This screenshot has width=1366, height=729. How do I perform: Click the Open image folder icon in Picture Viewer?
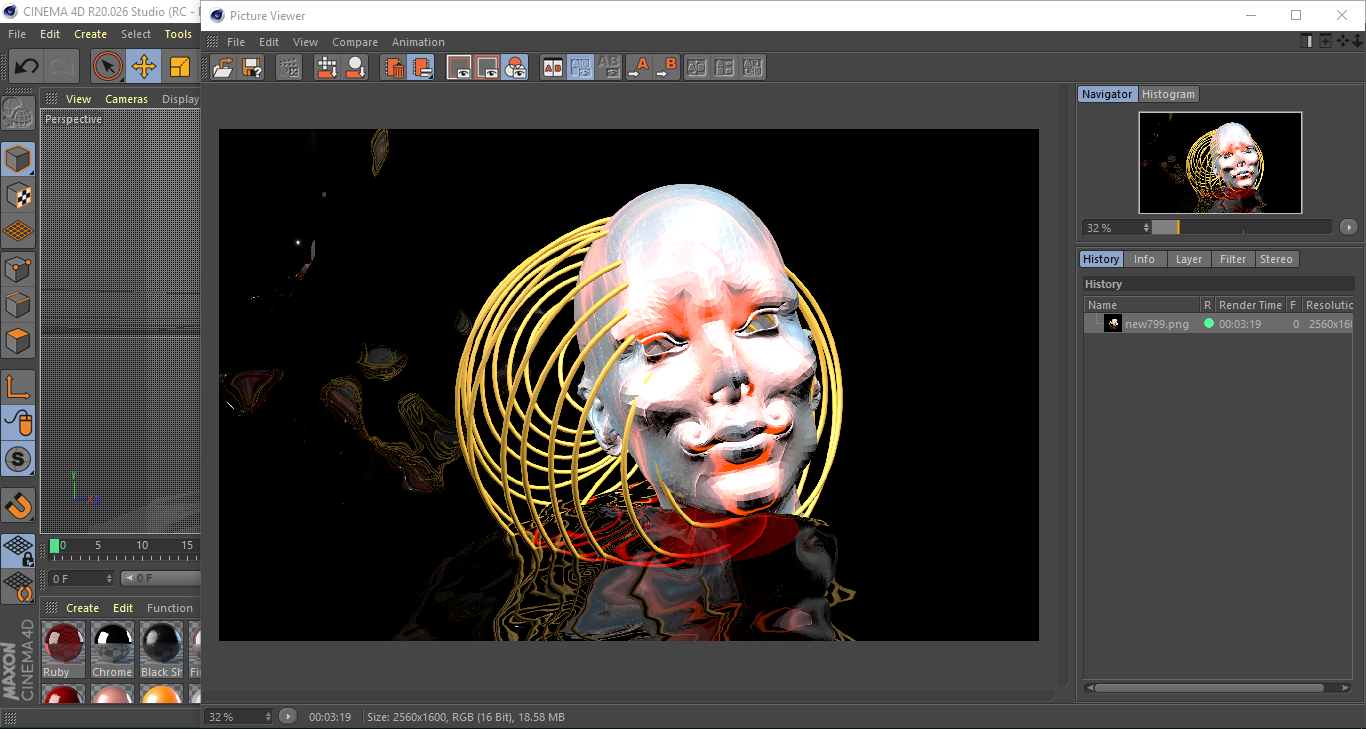[223, 67]
